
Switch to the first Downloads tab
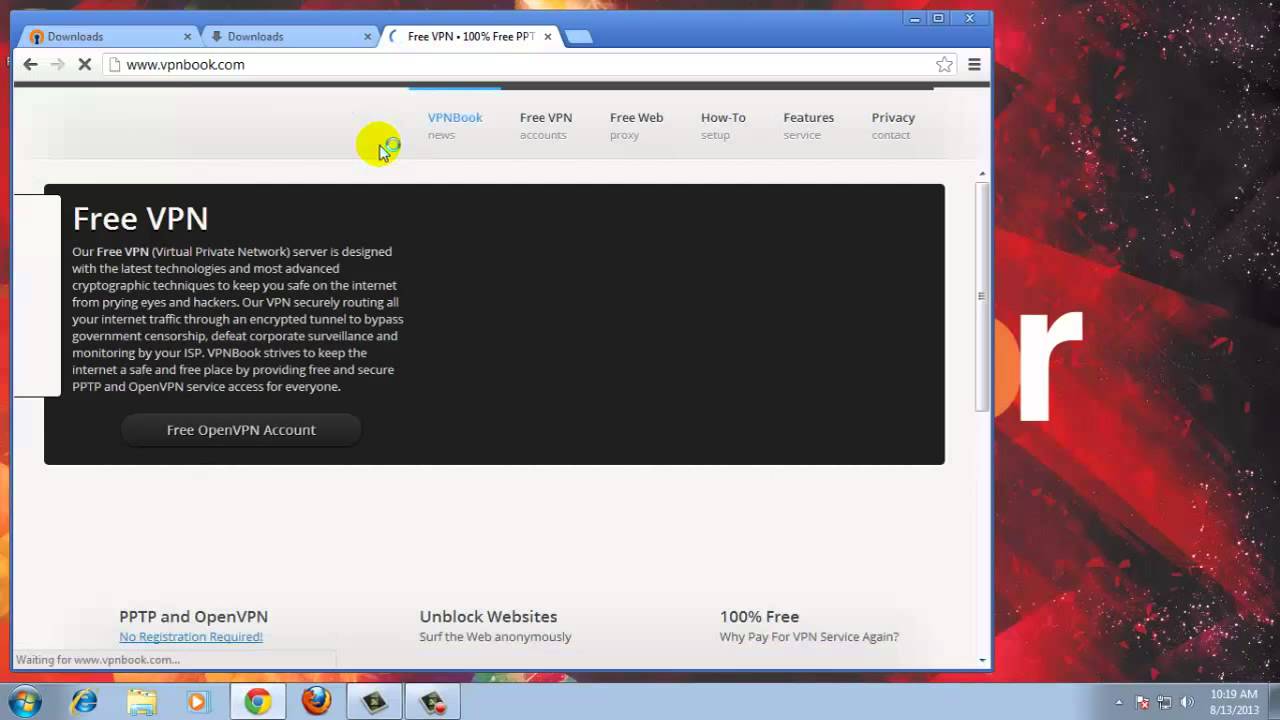point(108,36)
